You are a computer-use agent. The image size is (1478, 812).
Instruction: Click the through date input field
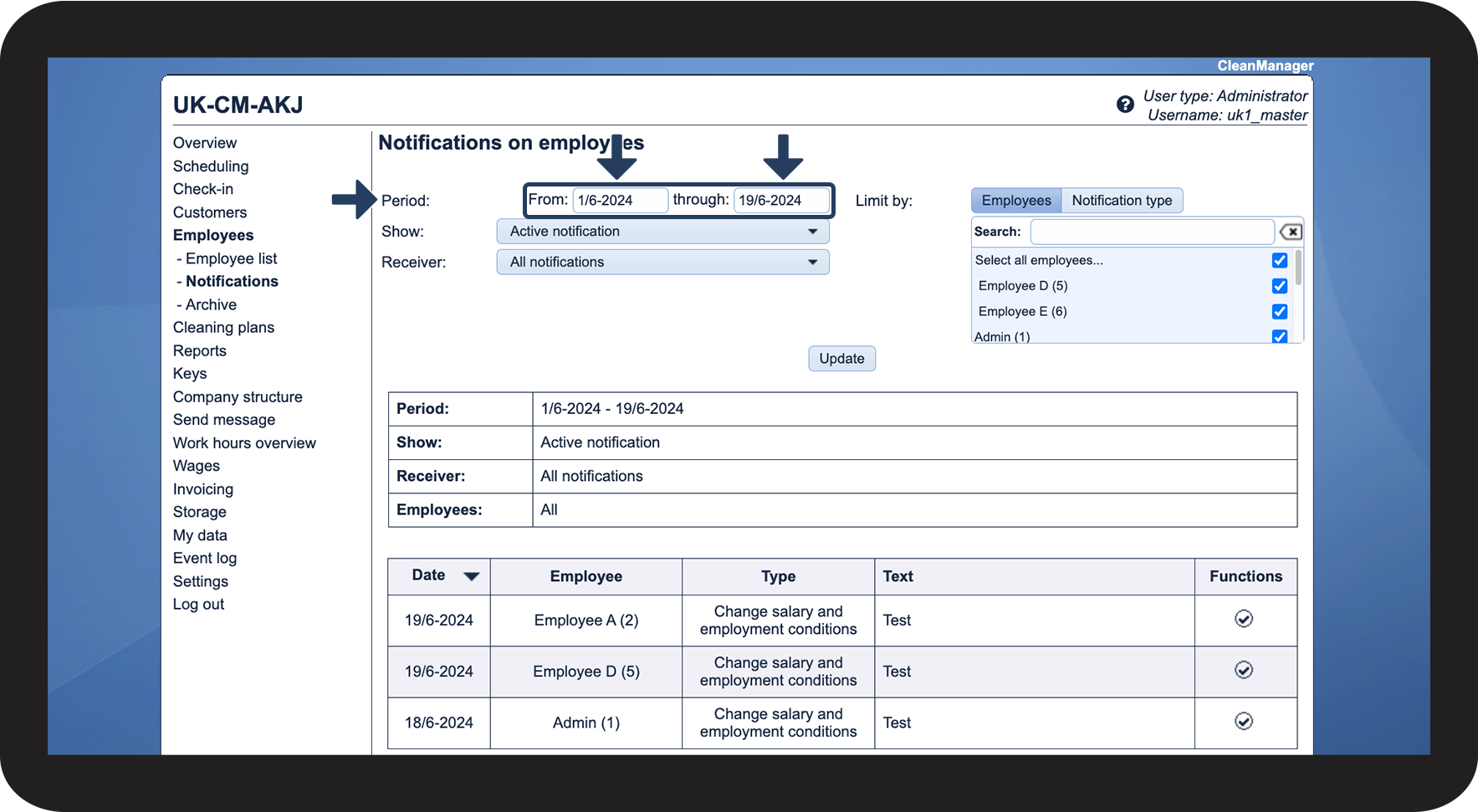pyautogui.click(x=780, y=201)
